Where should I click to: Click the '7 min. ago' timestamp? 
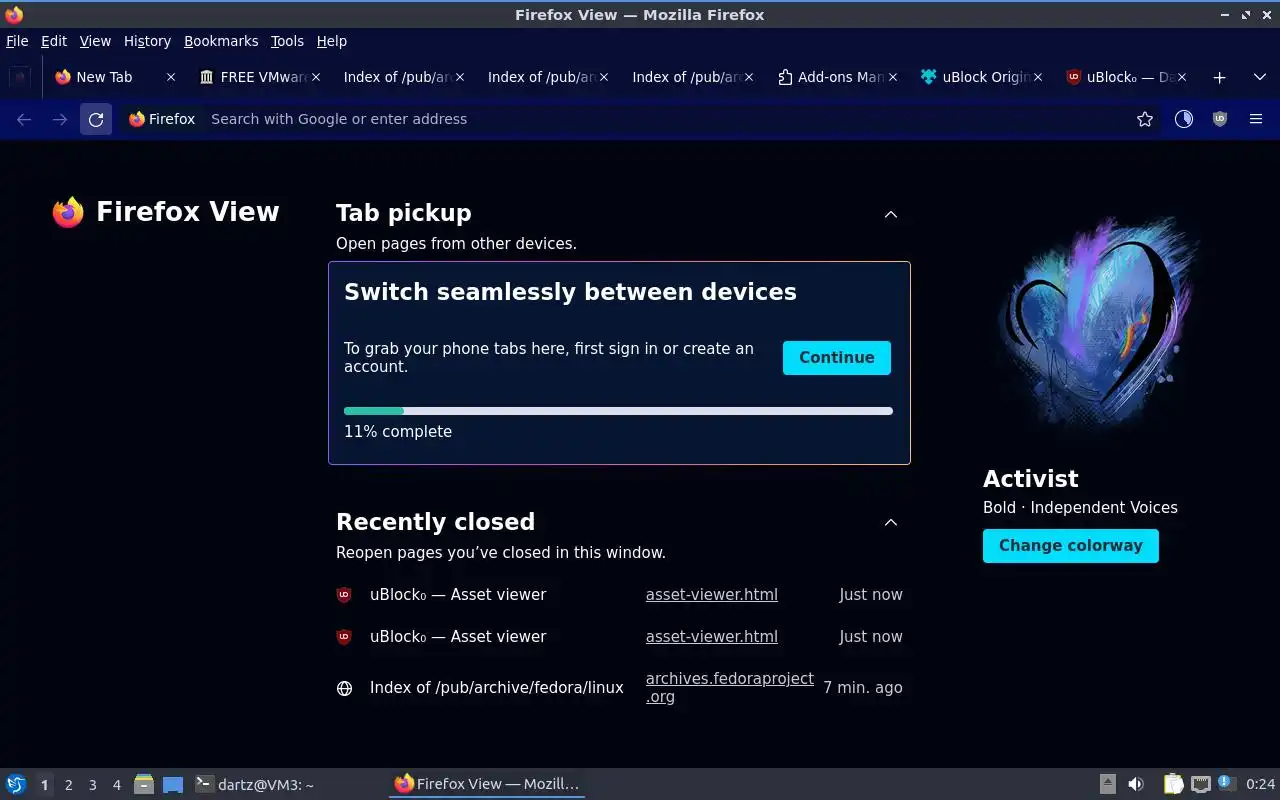coord(863,688)
